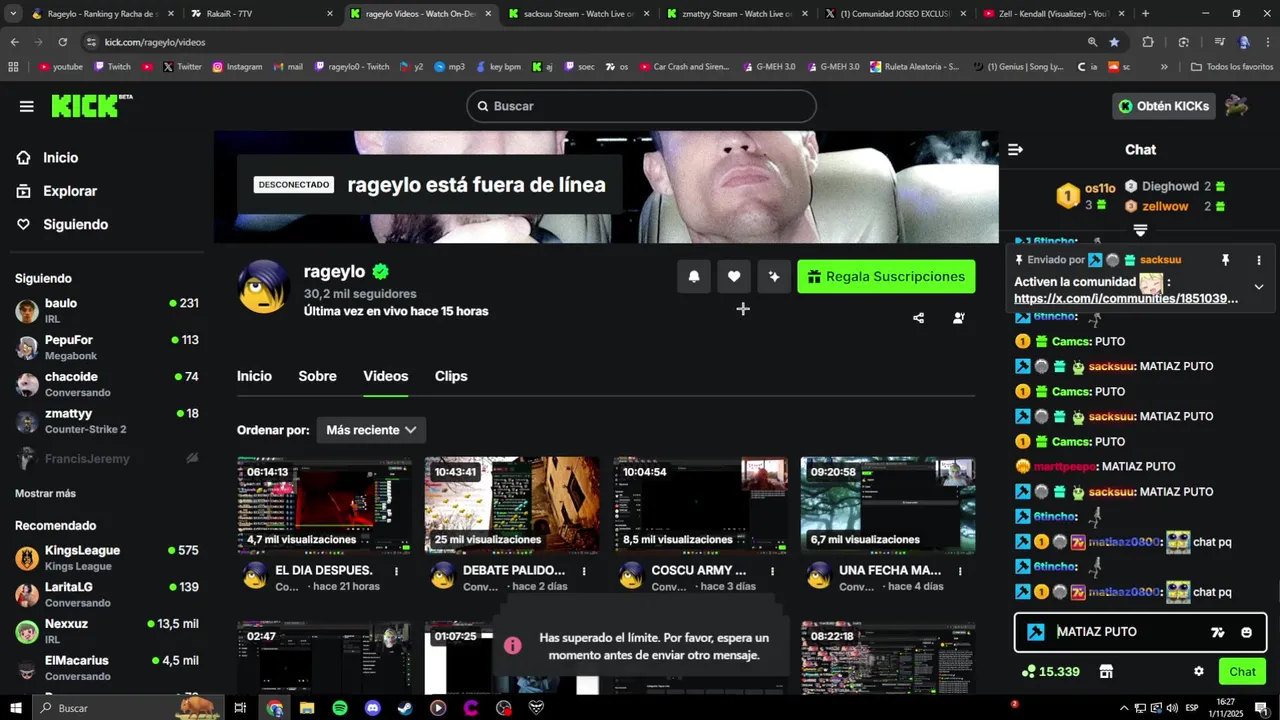This screenshot has height=720, width=1280.
Task: Click the heart follow icon for rageylo
Action: click(734, 277)
